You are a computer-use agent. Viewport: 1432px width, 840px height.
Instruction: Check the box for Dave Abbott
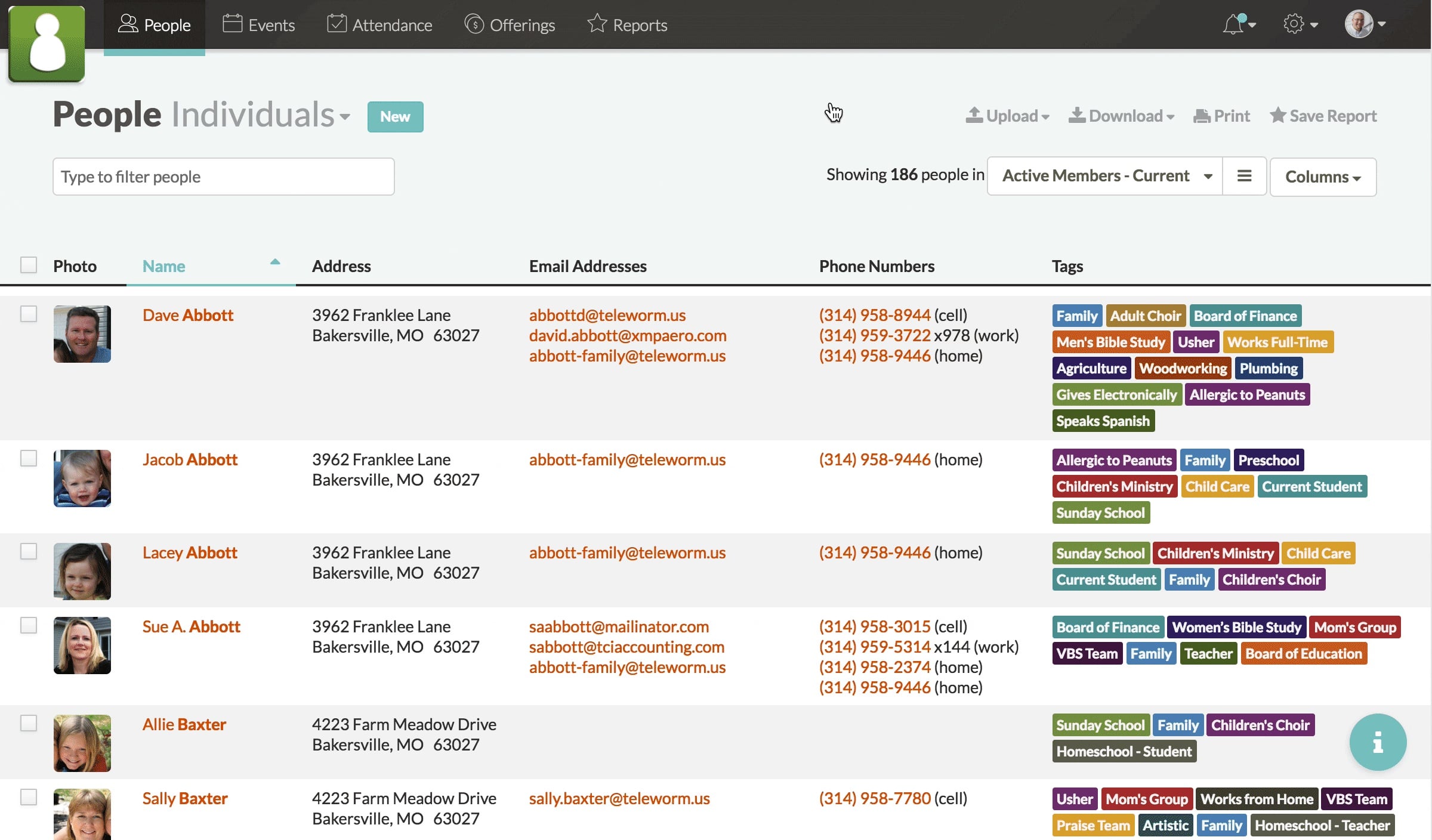(x=29, y=314)
